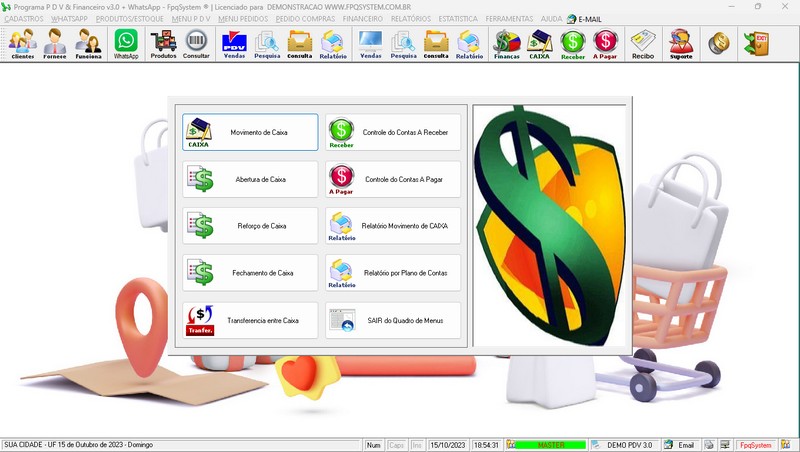Click the large dollar sign logo image
Viewport: 800px width, 452px height.
point(549,226)
